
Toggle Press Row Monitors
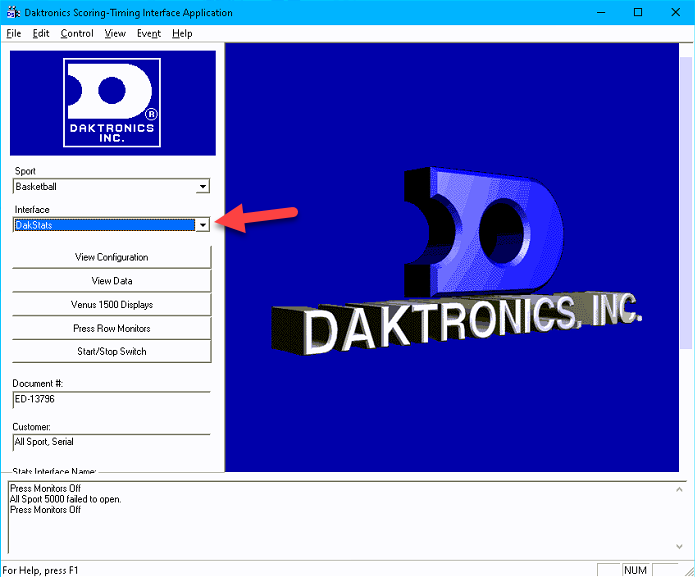(111, 328)
